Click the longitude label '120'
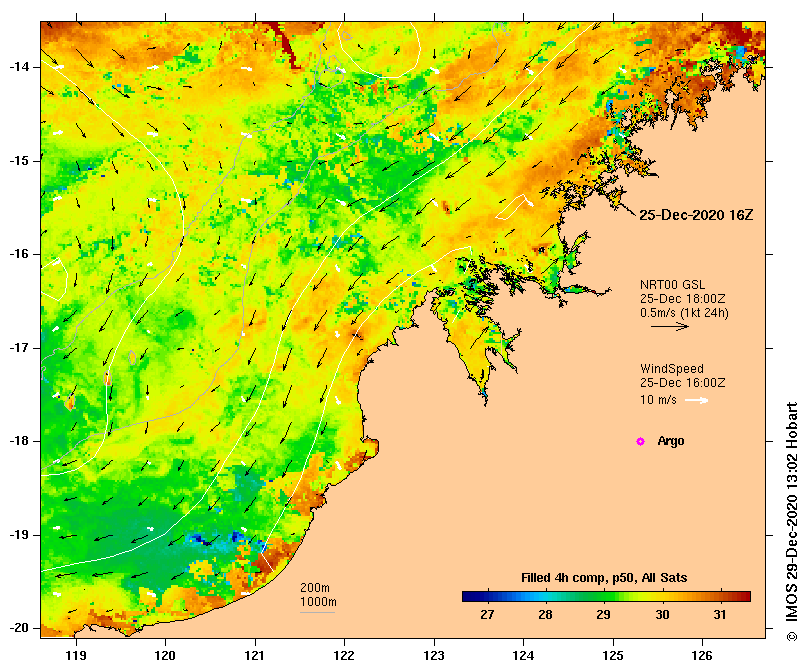Image resolution: width=809 pixels, height=672 pixels. (165, 655)
